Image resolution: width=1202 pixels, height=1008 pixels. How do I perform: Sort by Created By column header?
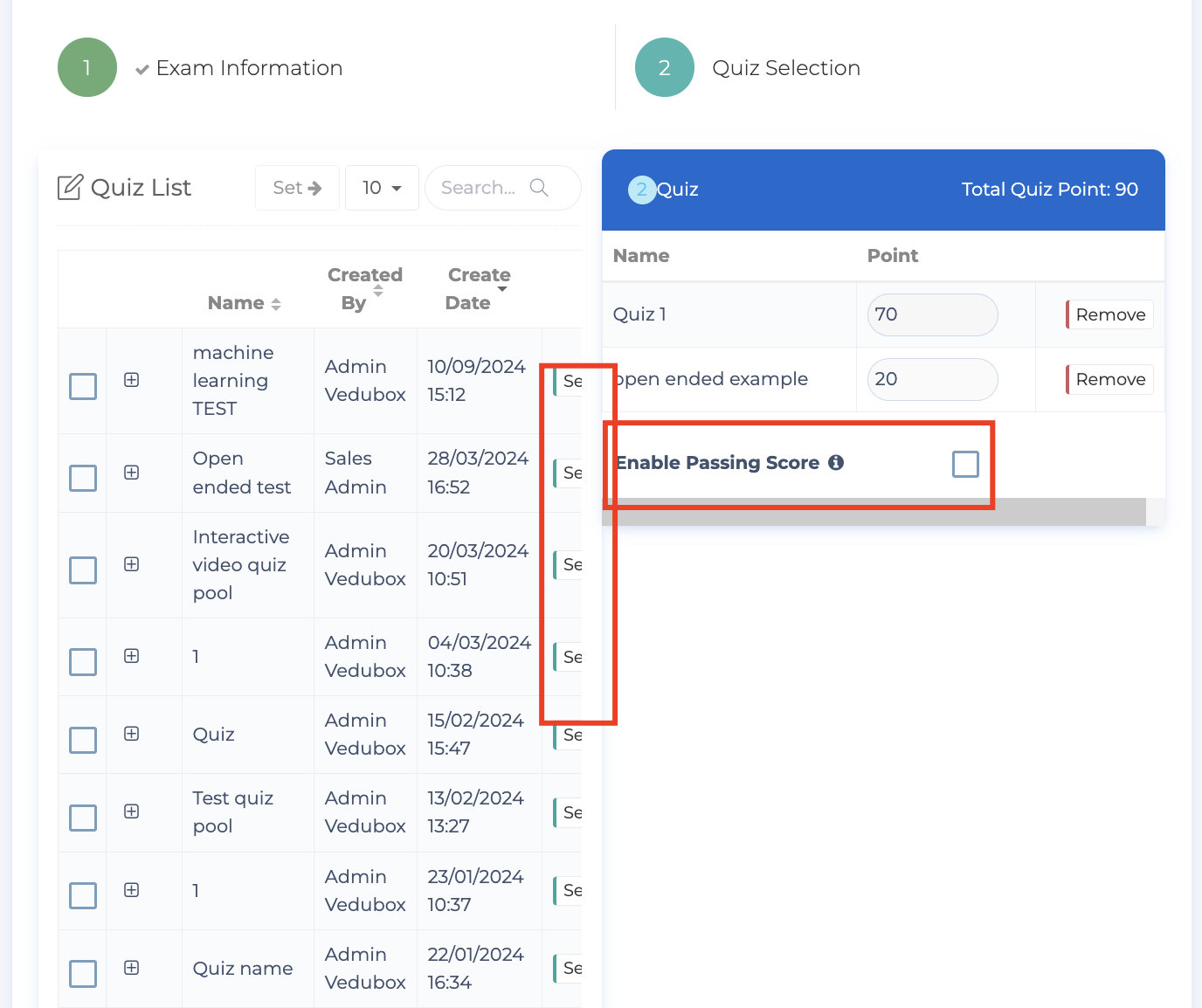[364, 289]
